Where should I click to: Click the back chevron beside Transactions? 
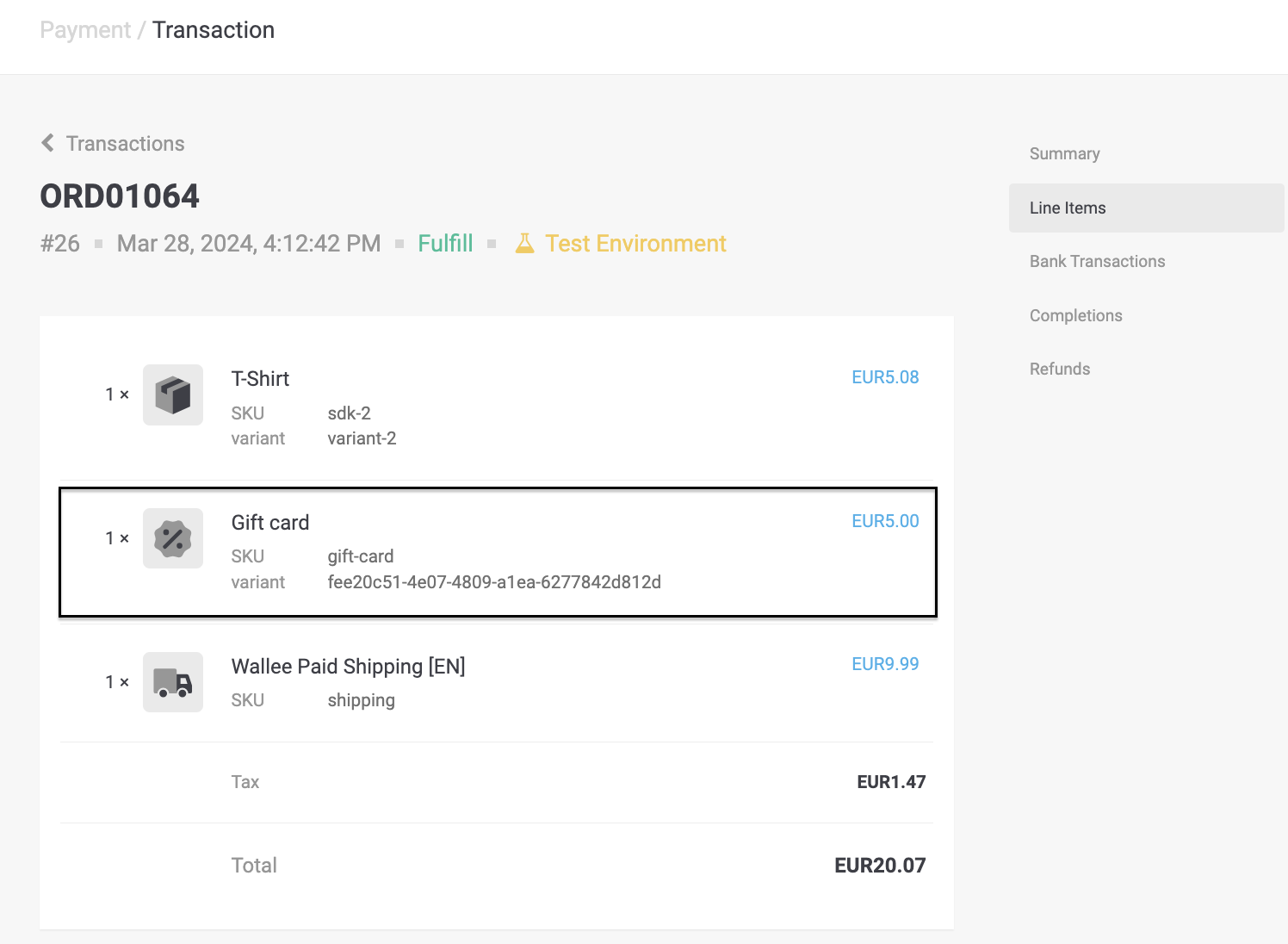pyautogui.click(x=48, y=143)
